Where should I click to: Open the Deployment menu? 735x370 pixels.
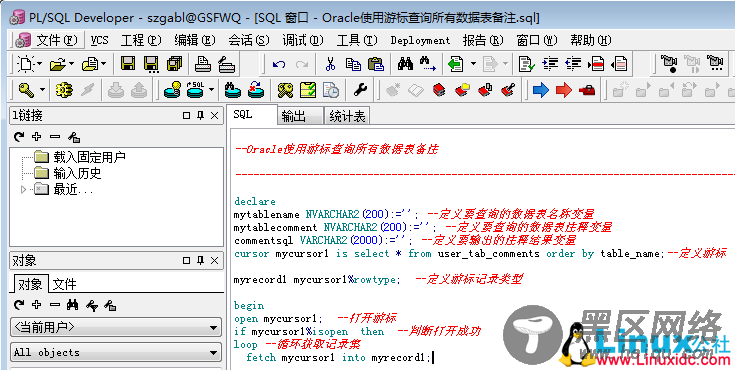coord(420,41)
